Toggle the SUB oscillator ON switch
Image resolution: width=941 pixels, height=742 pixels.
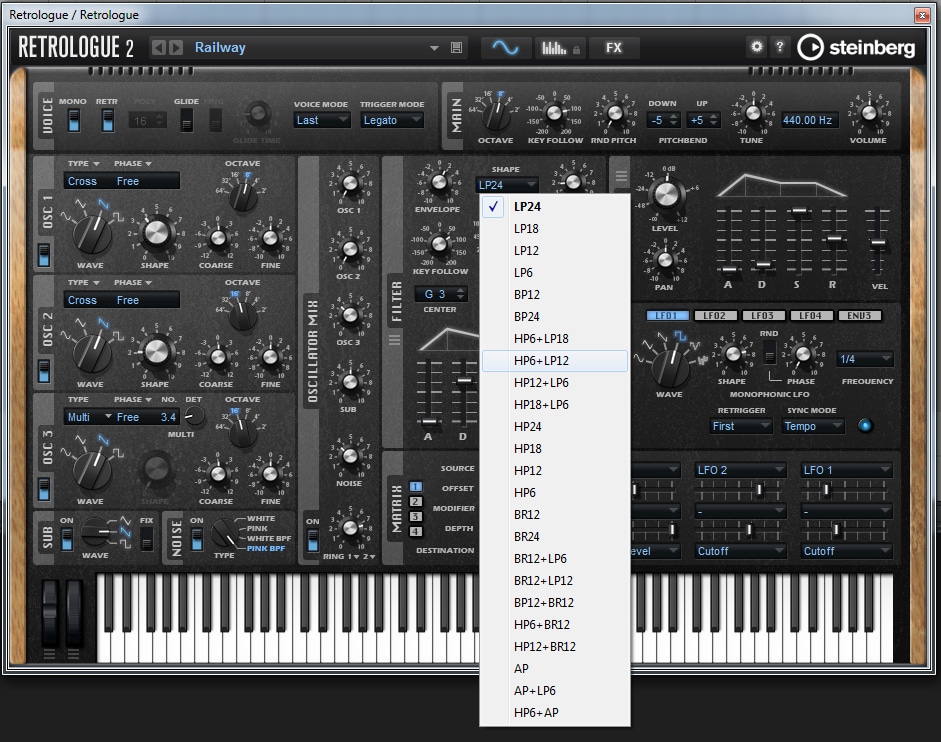65,537
